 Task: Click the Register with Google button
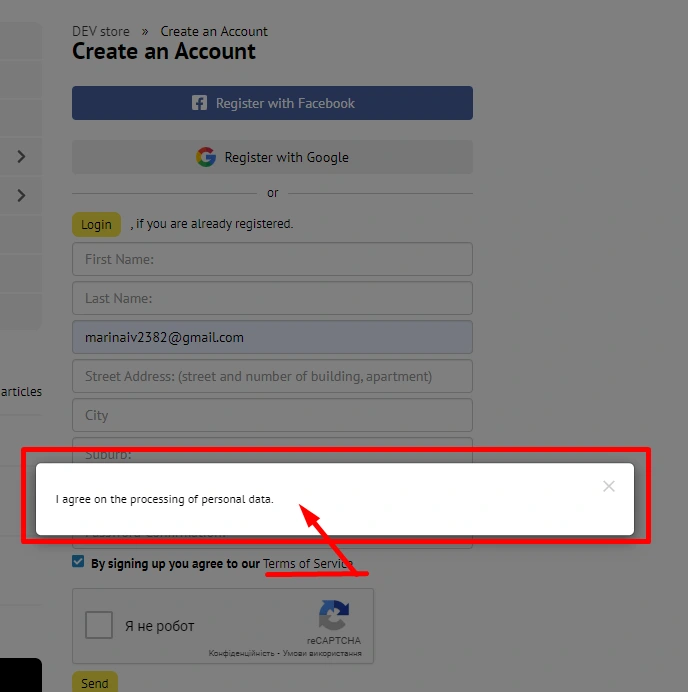pyautogui.click(x=272, y=157)
